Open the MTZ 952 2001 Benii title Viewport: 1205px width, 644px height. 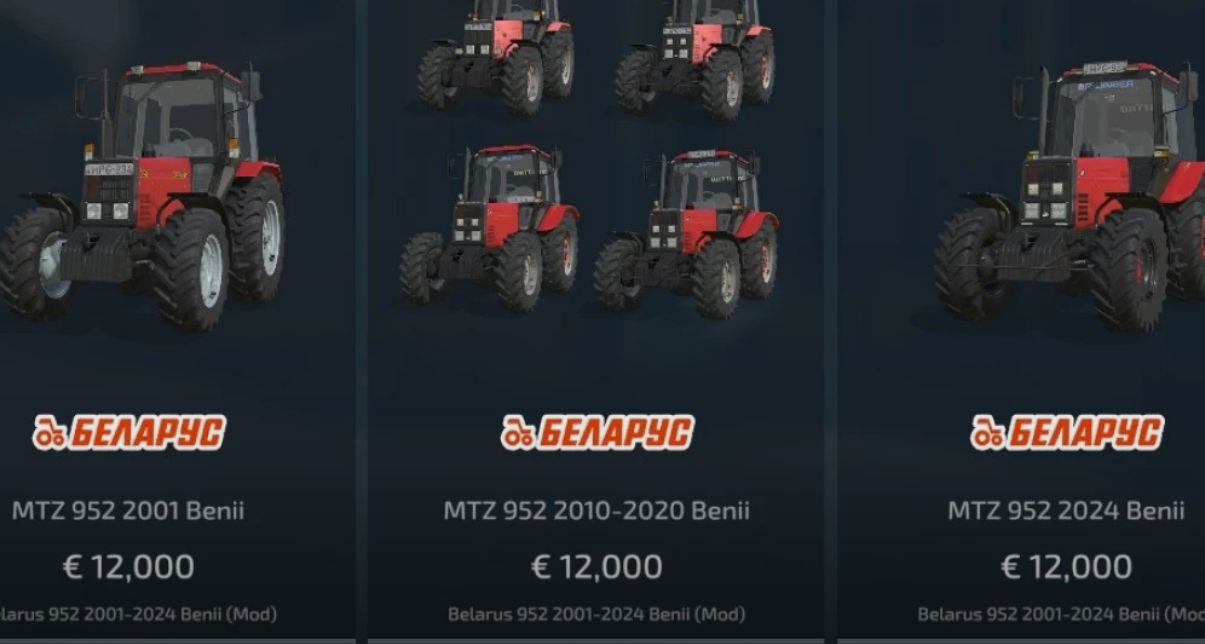[x=128, y=511]
